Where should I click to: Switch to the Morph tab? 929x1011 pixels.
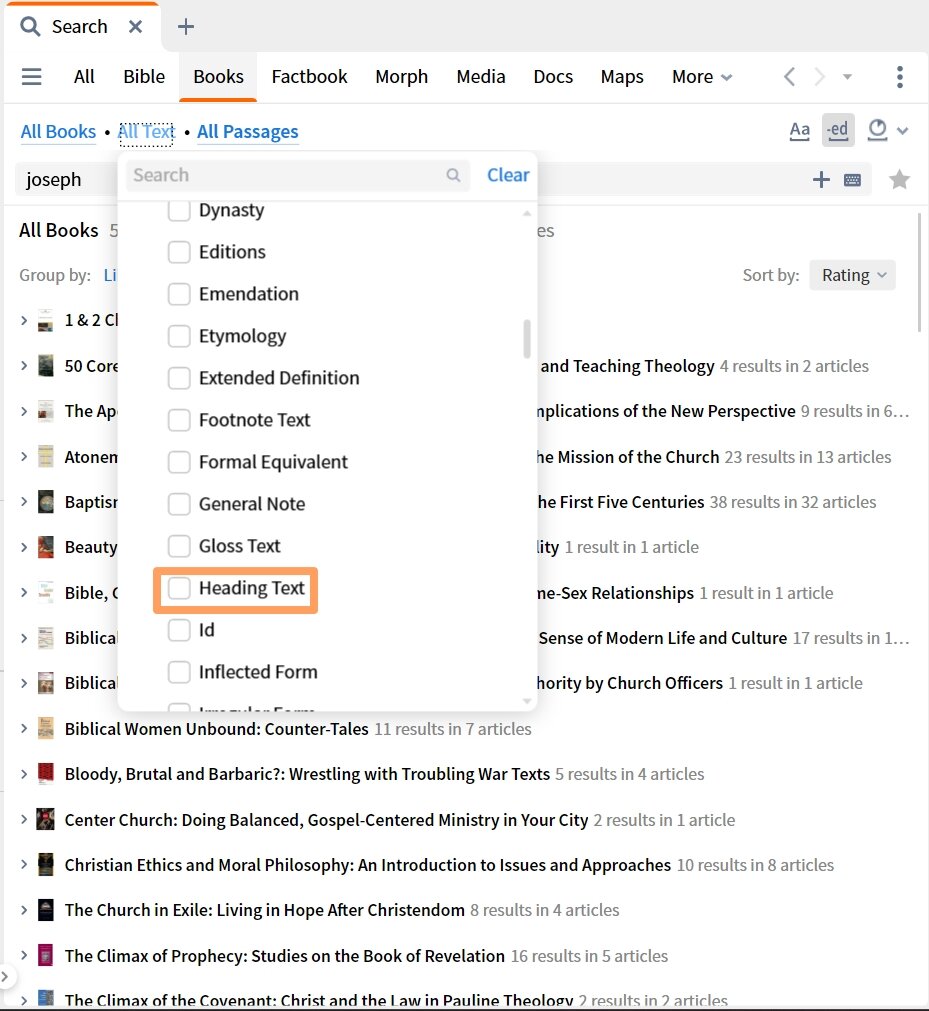click(x=401, y=77)
